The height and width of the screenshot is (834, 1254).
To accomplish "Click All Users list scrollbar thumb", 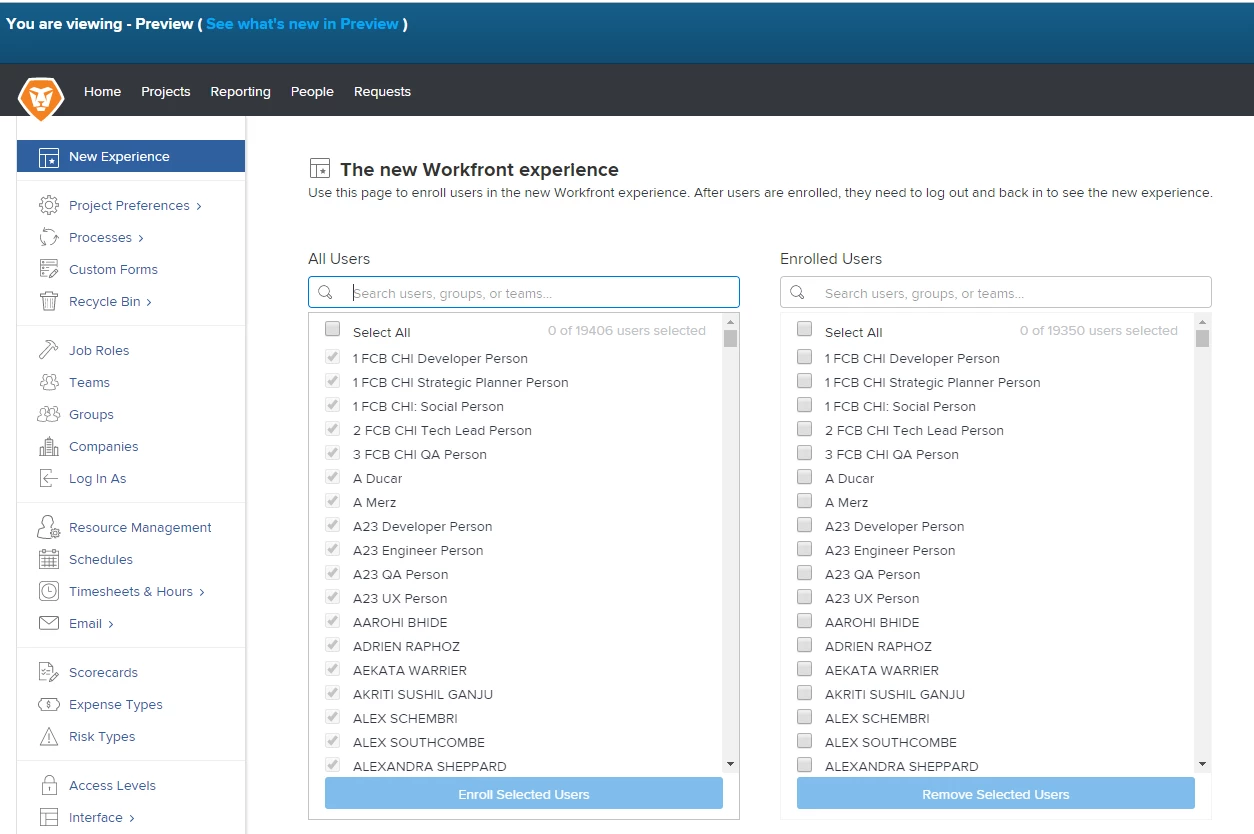I will point(730,338).
